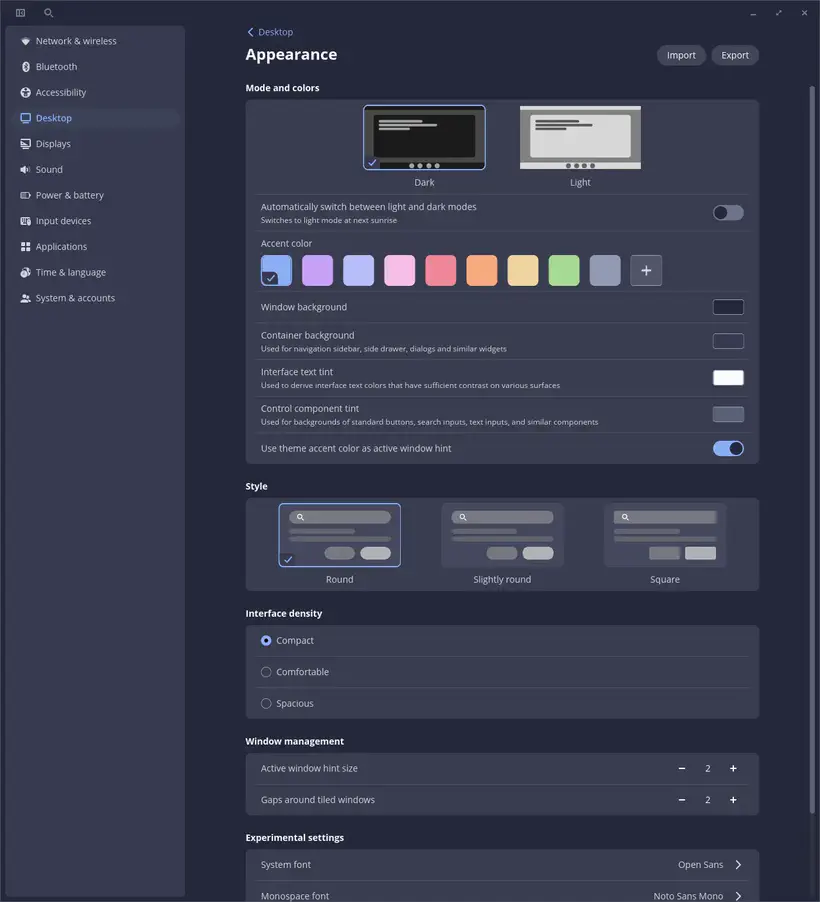Switch to Power & battery section
The width and height of the screenshot is (820, 902).
click(x=69, y=196)
